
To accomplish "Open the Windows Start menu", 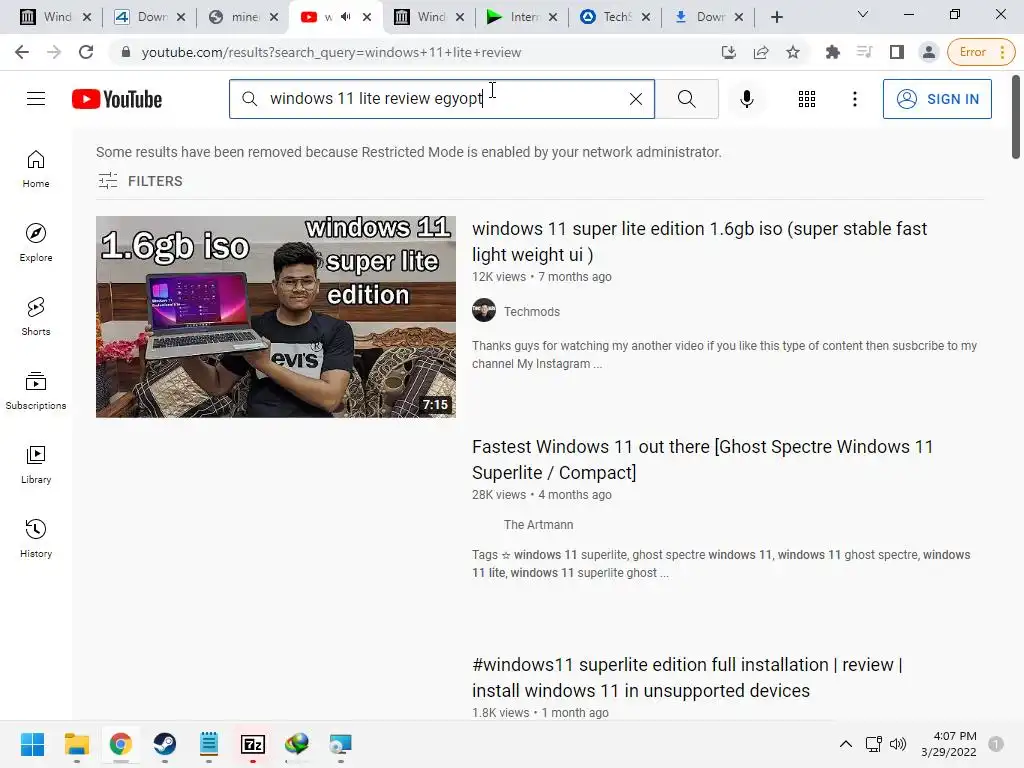I will click(x=33, y=744).
